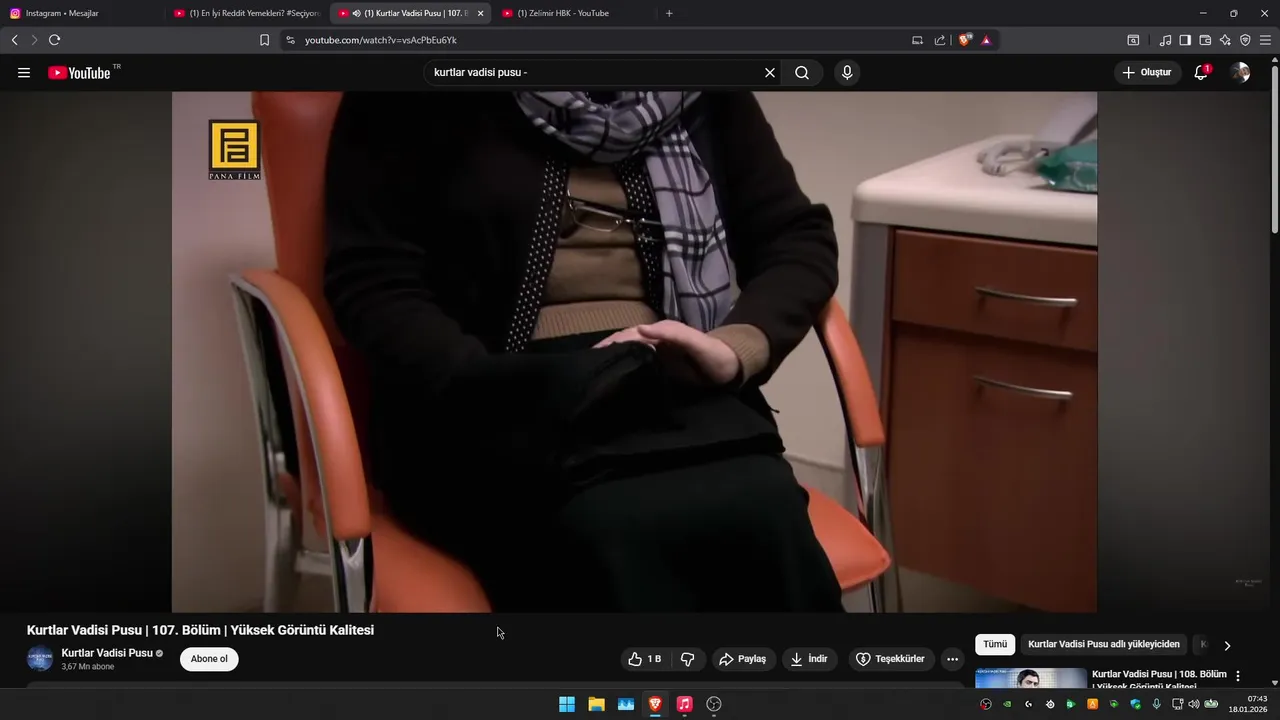Click the page vertical scrollbar

coord(1274,148)
